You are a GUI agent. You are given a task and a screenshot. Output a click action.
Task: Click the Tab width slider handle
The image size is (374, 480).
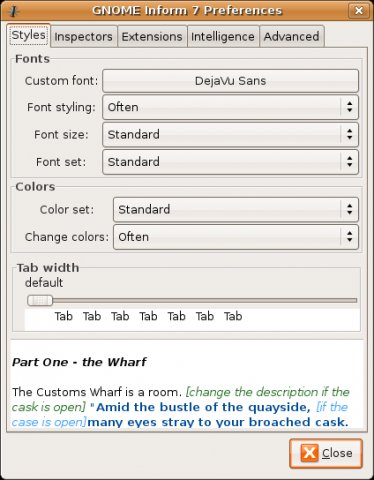[40, 301]
